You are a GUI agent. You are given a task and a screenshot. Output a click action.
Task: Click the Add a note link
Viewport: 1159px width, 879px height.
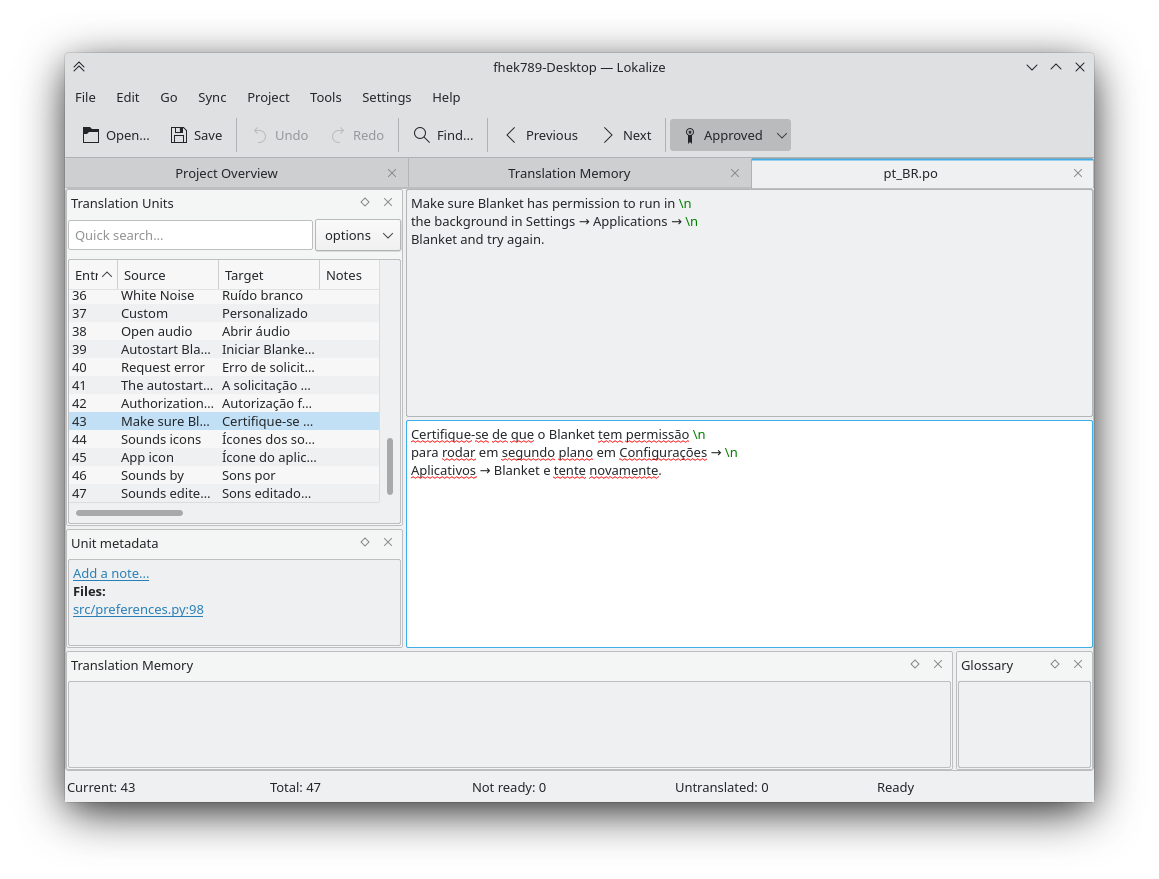(111, 573)
